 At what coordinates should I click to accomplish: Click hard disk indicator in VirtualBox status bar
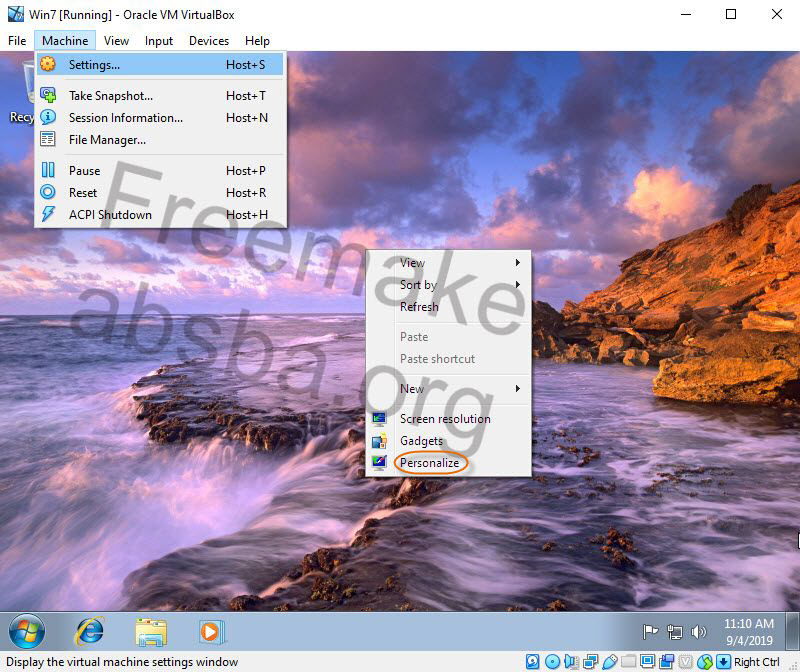click(x=532, y=662)
